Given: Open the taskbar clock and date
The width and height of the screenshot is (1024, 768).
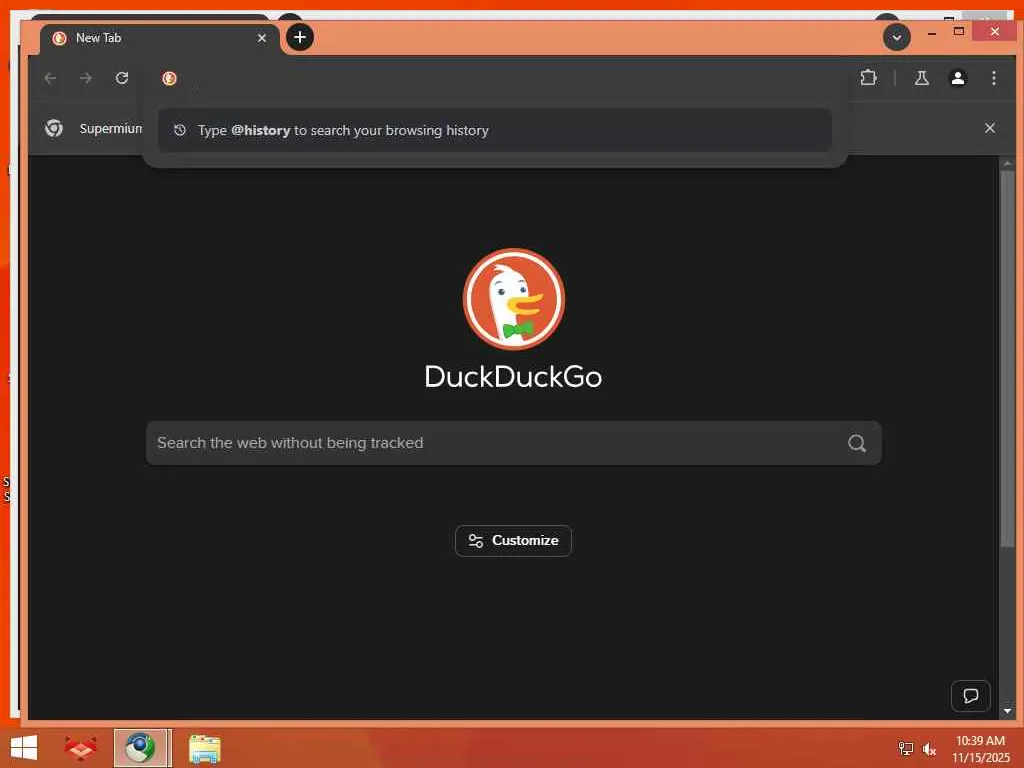Looking at the screenshot, I should [980, 749].
